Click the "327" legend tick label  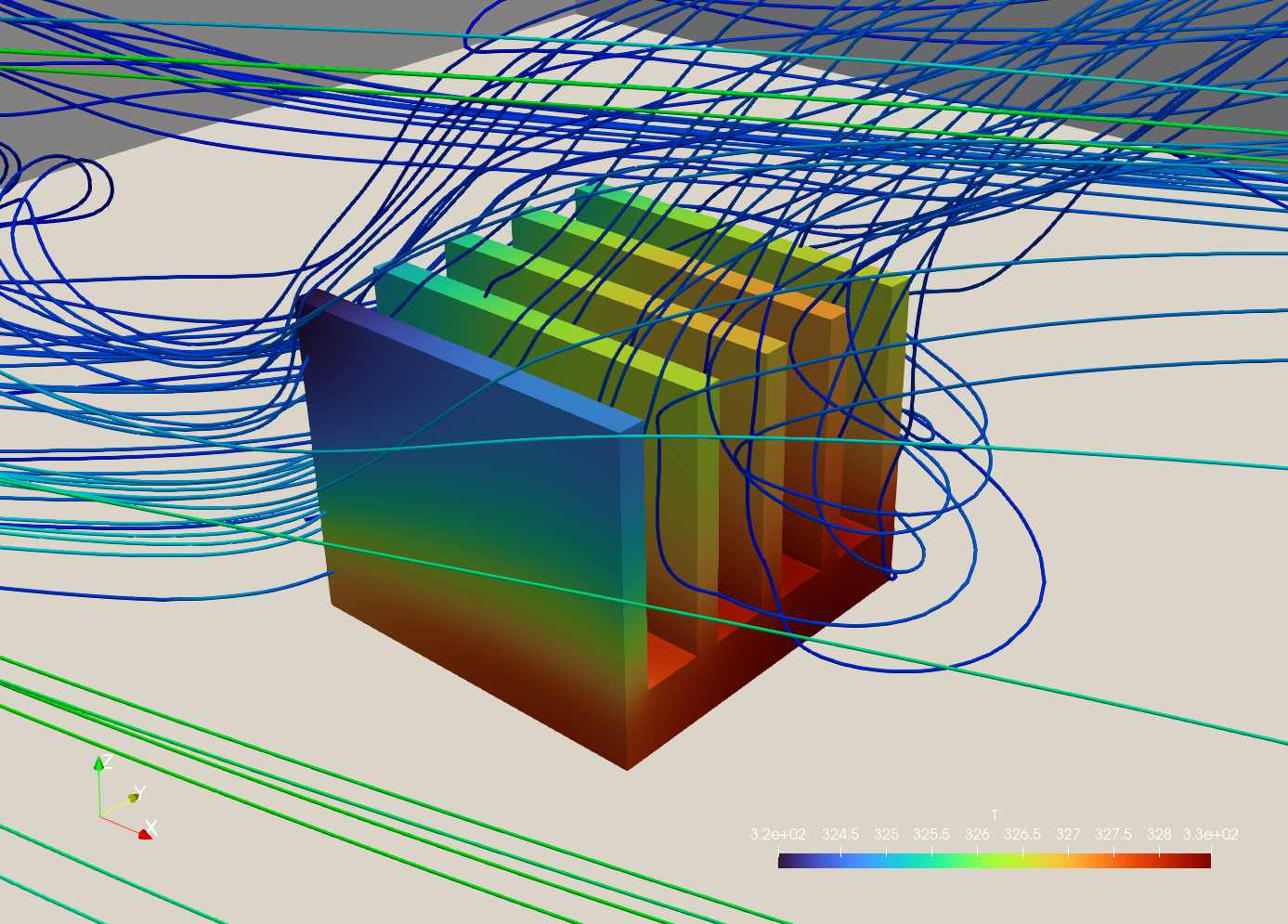coord(1068,835)
